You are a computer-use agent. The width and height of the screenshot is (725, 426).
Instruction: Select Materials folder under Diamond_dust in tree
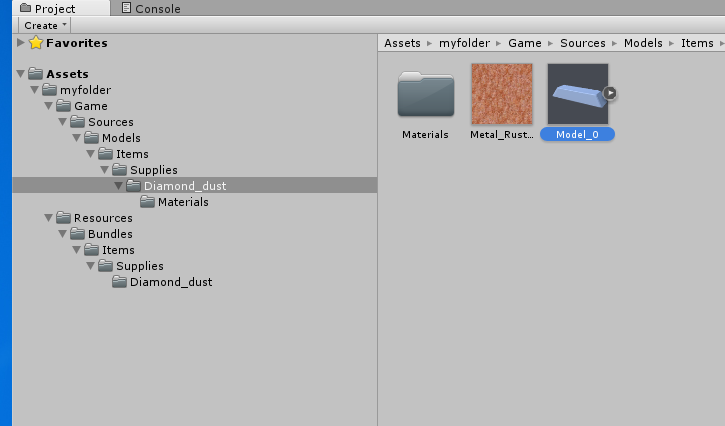tap(183, 202)
